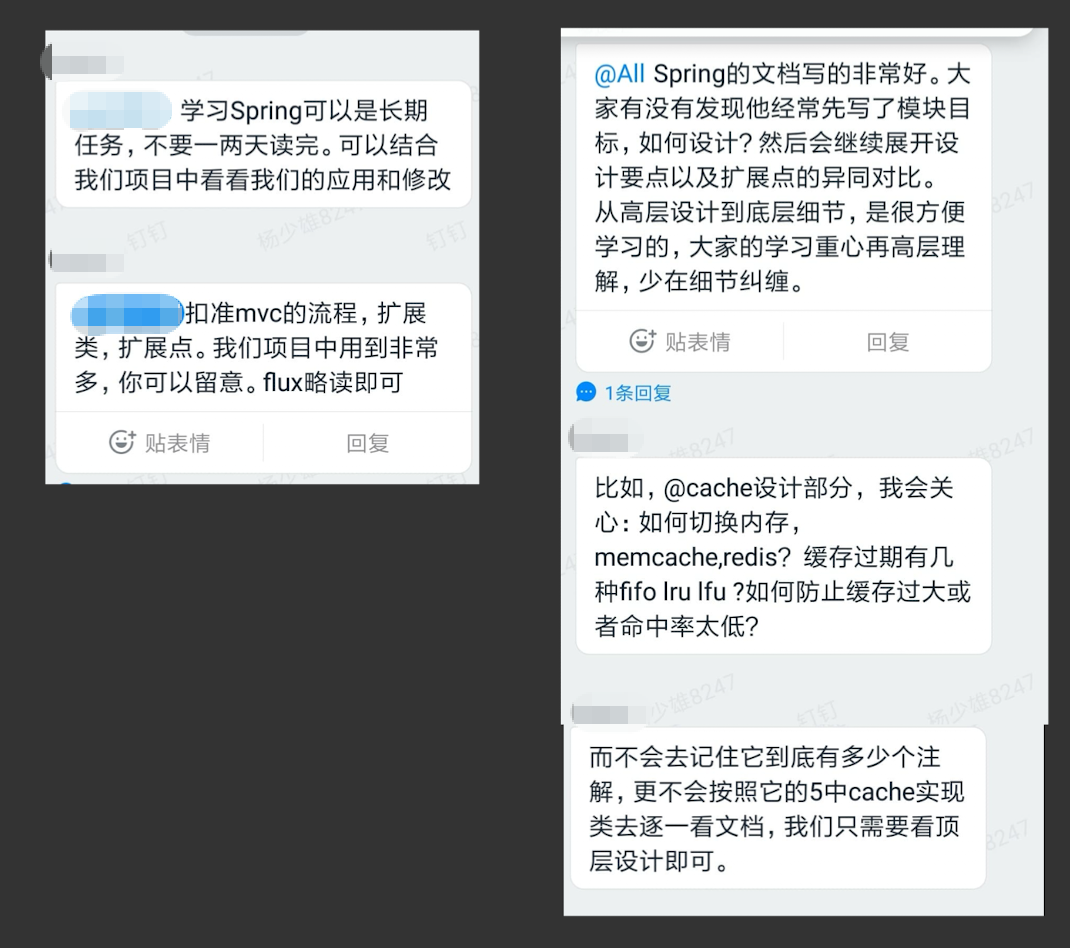Click 回复 under the @All Spring message
Screen dimensions: 1070x948
pos(887,341)
